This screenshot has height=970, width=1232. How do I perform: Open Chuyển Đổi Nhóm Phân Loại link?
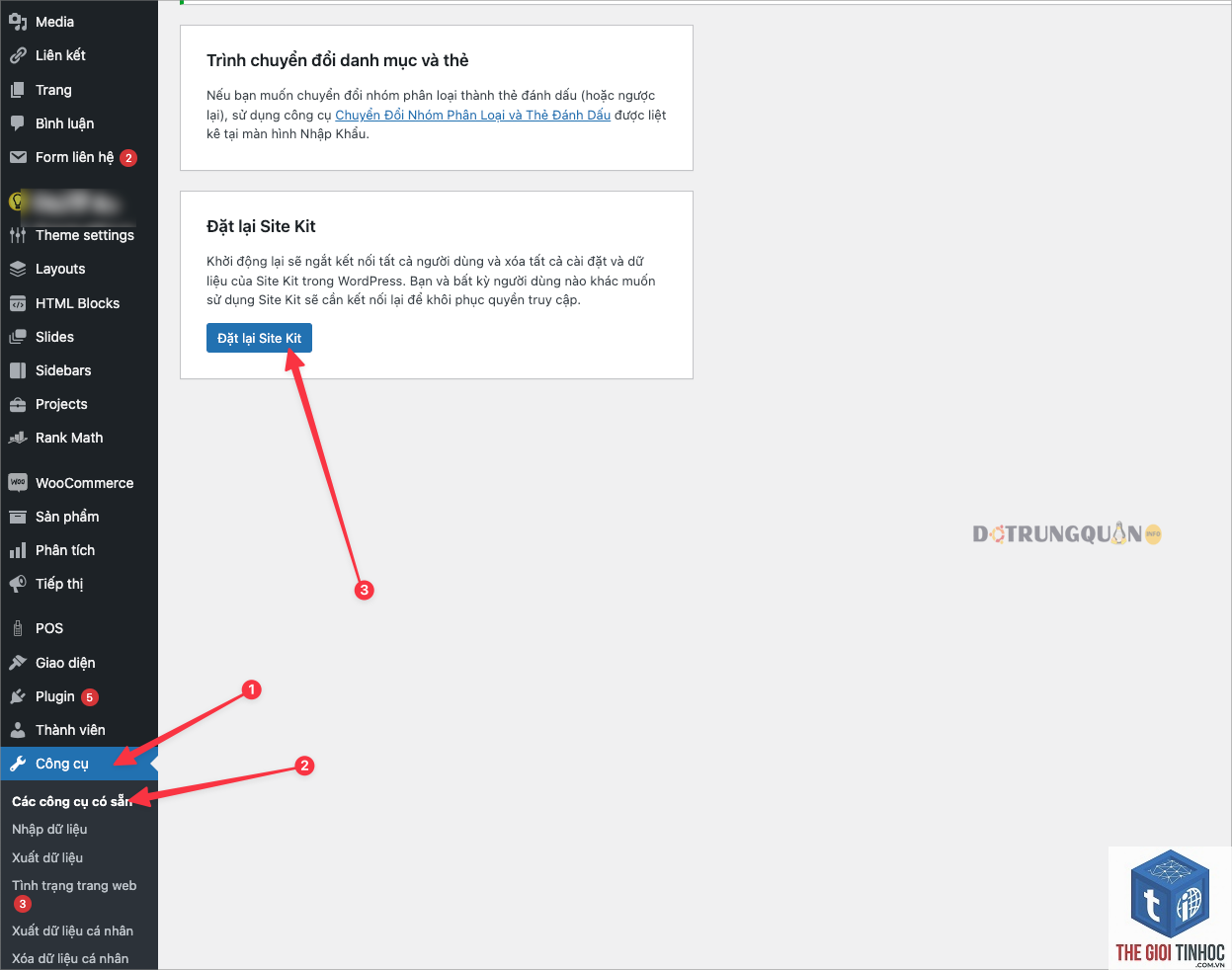point(472,115)
